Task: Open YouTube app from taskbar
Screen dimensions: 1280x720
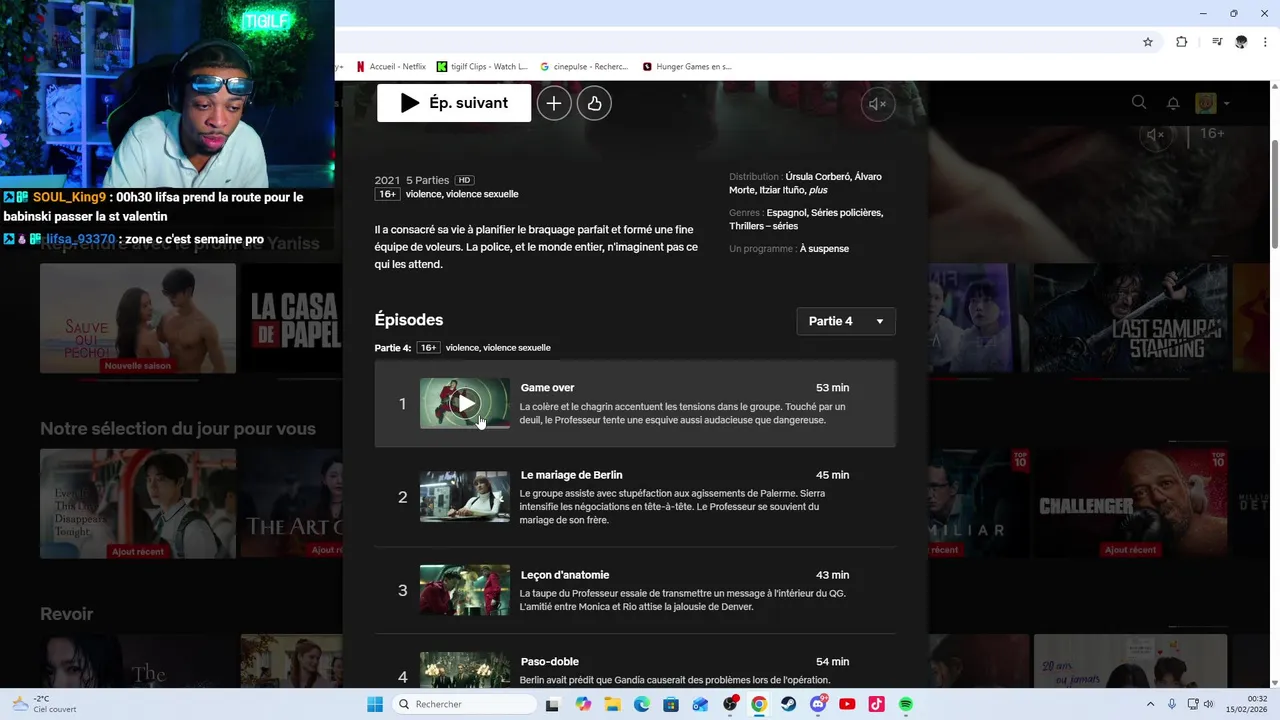Action: point(847,704)
